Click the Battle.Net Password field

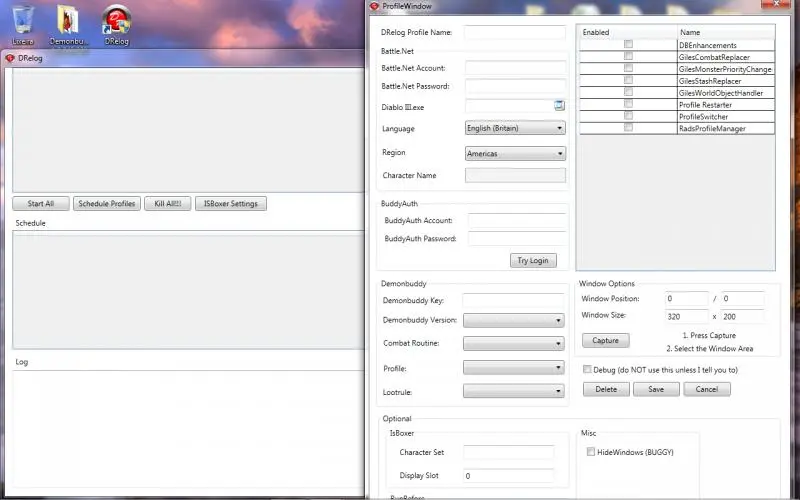pos(515,86)
